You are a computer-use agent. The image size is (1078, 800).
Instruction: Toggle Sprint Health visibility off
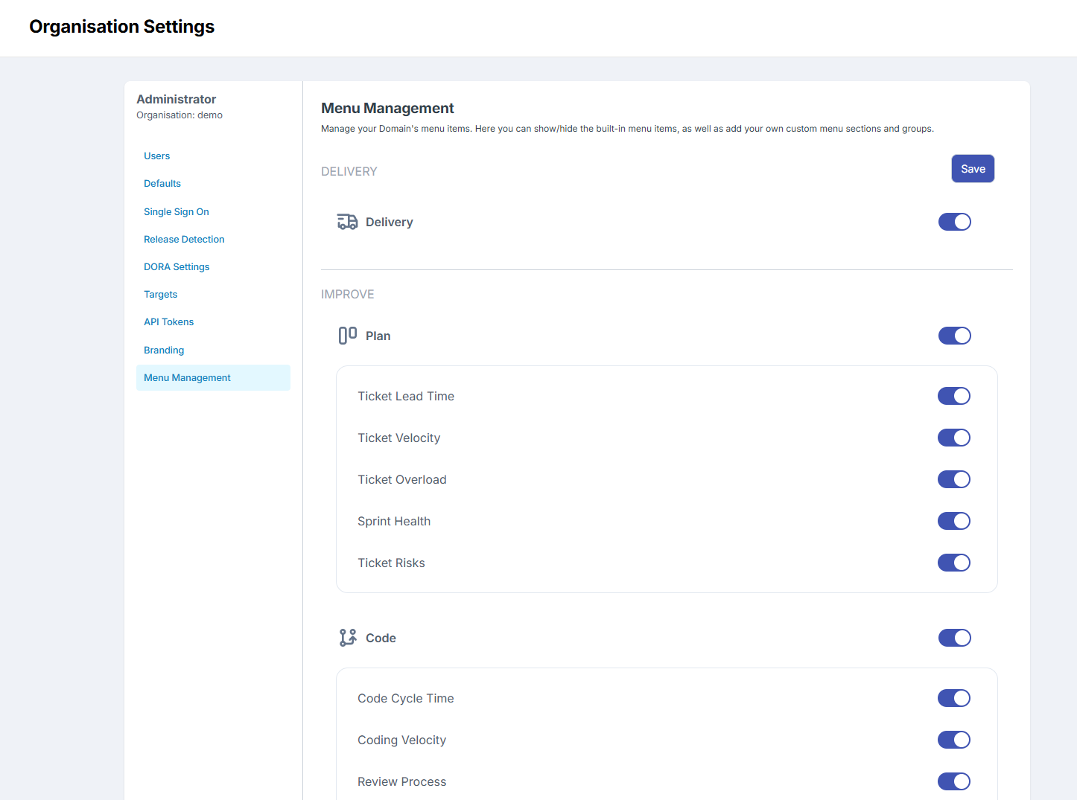[x=954, y=521]
